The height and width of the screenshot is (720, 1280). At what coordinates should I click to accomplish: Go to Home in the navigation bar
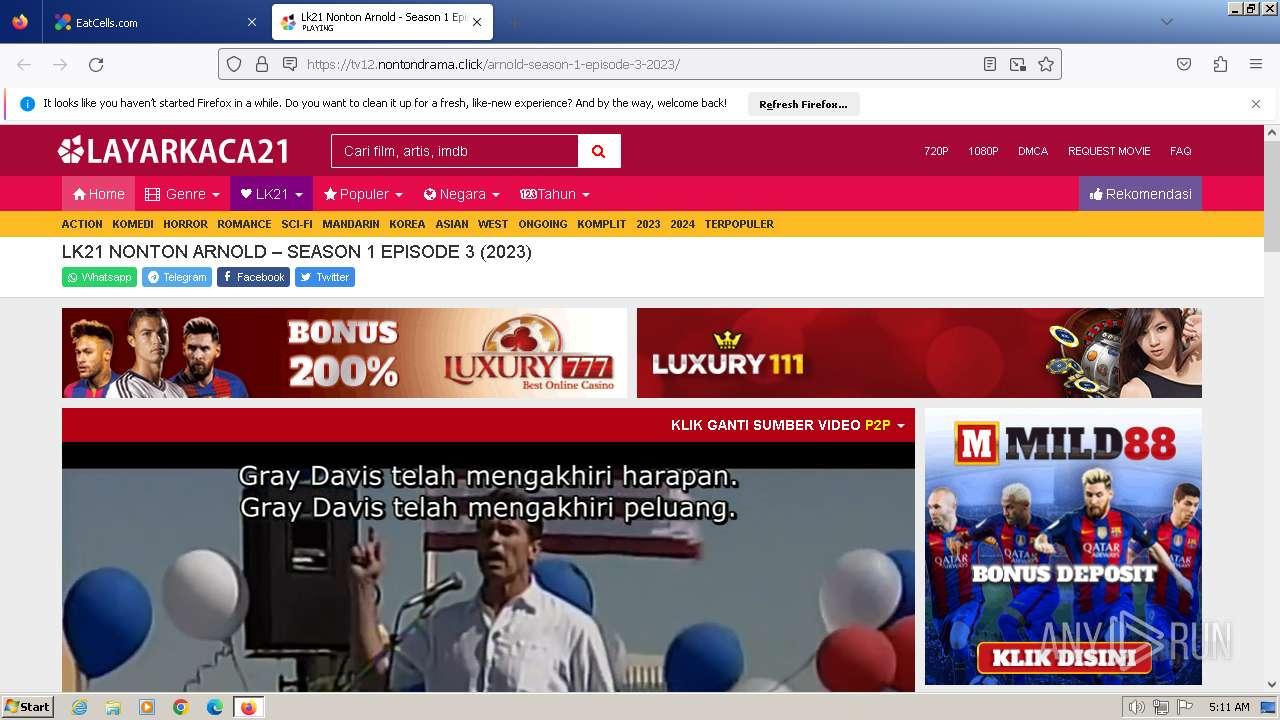point(98,194)
